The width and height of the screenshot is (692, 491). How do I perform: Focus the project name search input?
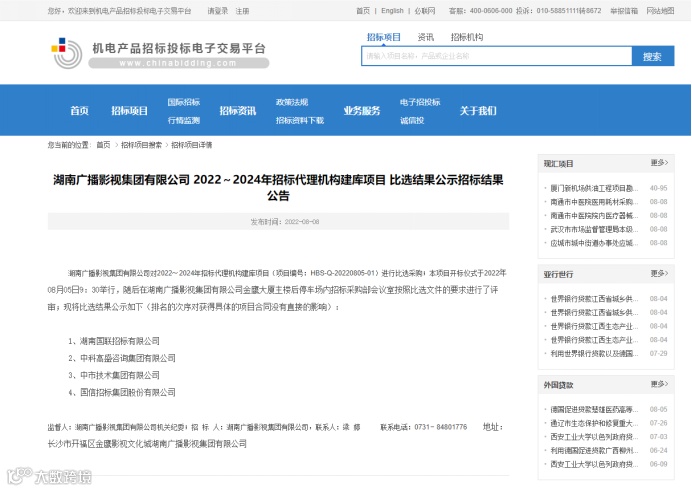[x=496, y=56]
